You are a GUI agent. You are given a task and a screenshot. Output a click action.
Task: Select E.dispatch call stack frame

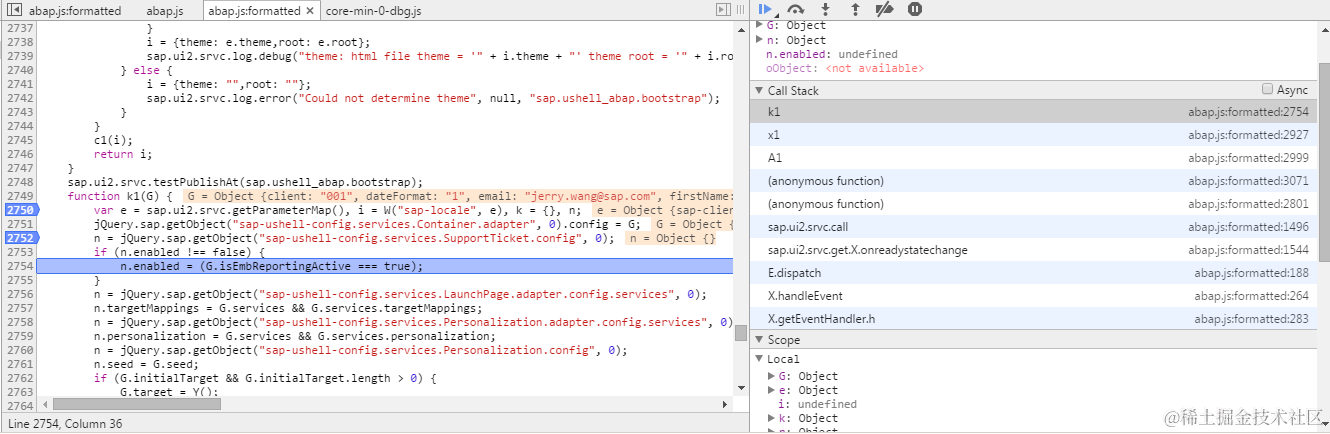coord(1034,273)
